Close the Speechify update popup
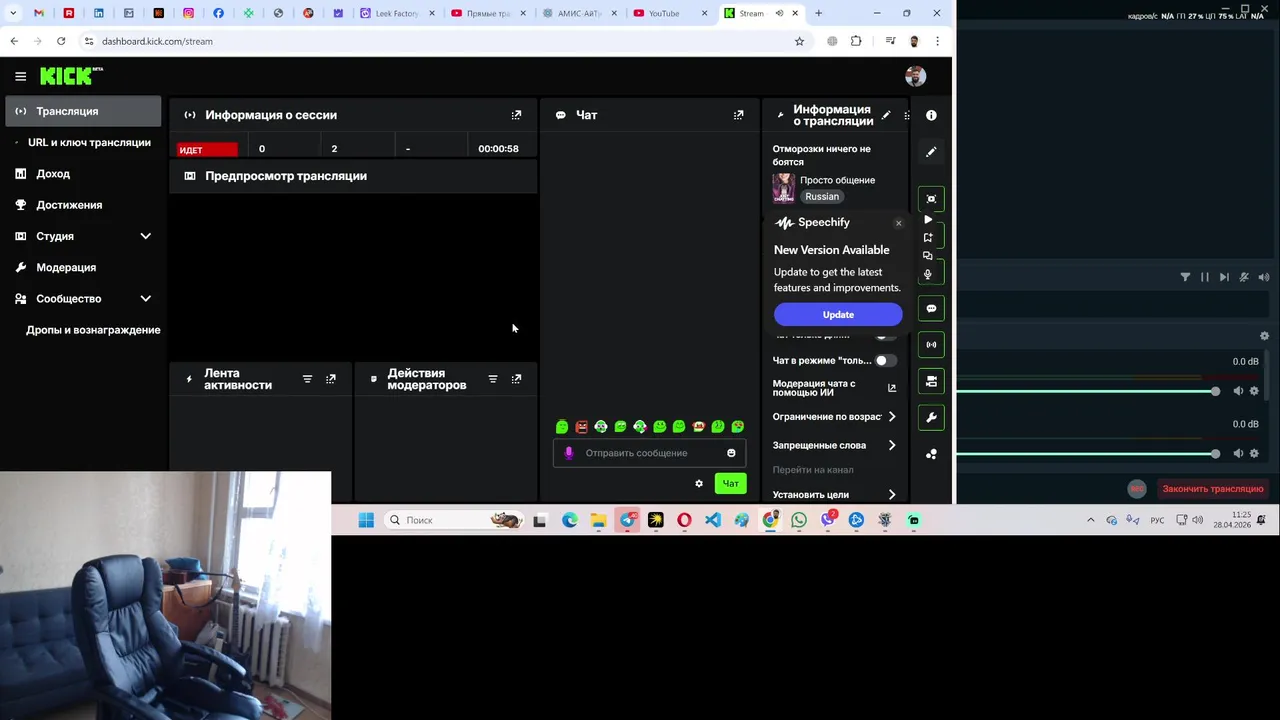 [x=898, y=223]
